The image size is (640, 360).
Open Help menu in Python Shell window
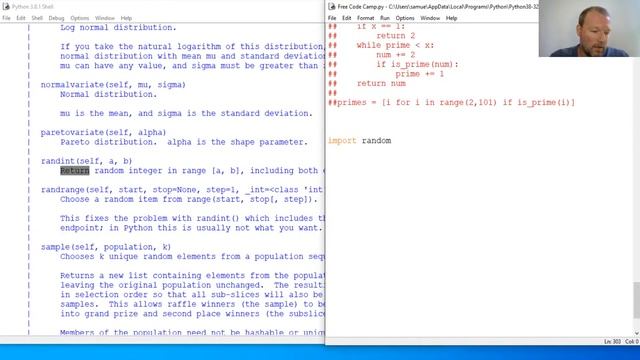(126, 18)
